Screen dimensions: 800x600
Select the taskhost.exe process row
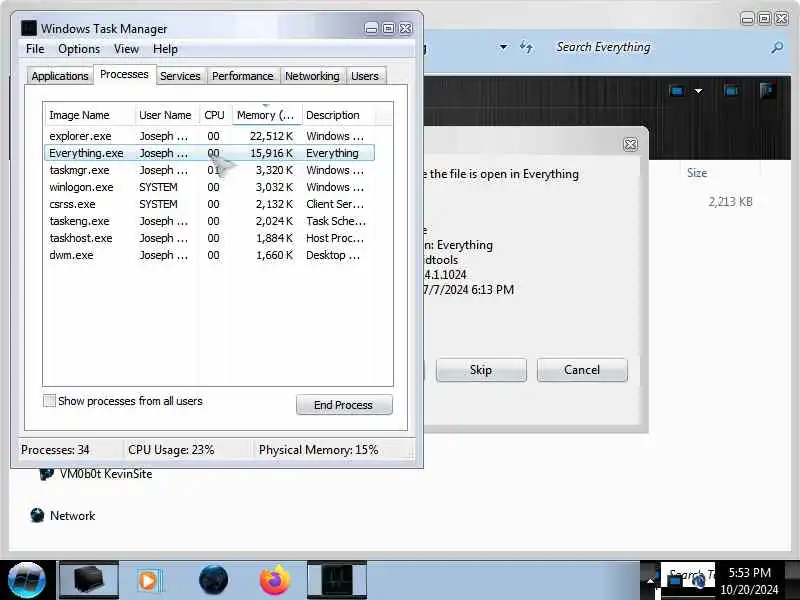click(x=209, y=238)
